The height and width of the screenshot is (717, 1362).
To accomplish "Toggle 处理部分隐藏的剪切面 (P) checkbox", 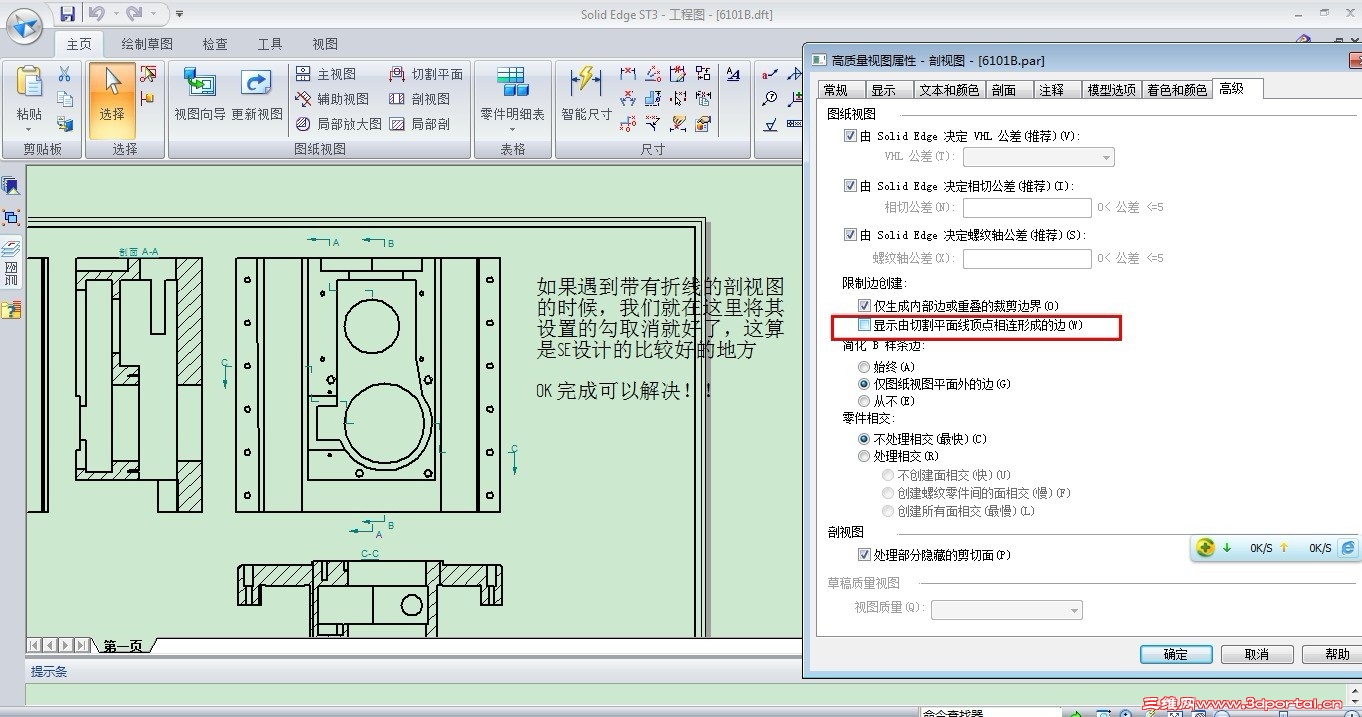I will [x=864, y=555].
